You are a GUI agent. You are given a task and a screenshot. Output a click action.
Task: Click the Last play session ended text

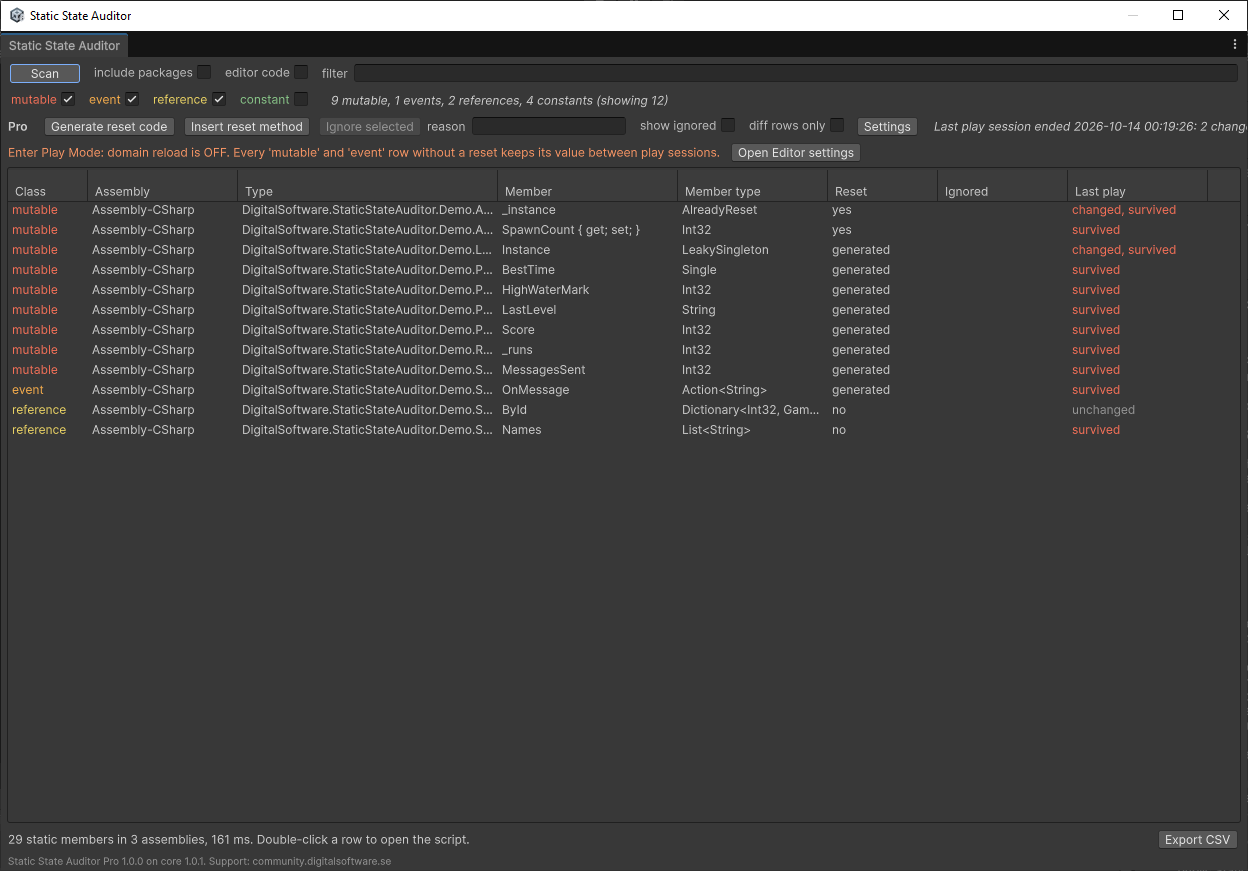[1090, 127]
